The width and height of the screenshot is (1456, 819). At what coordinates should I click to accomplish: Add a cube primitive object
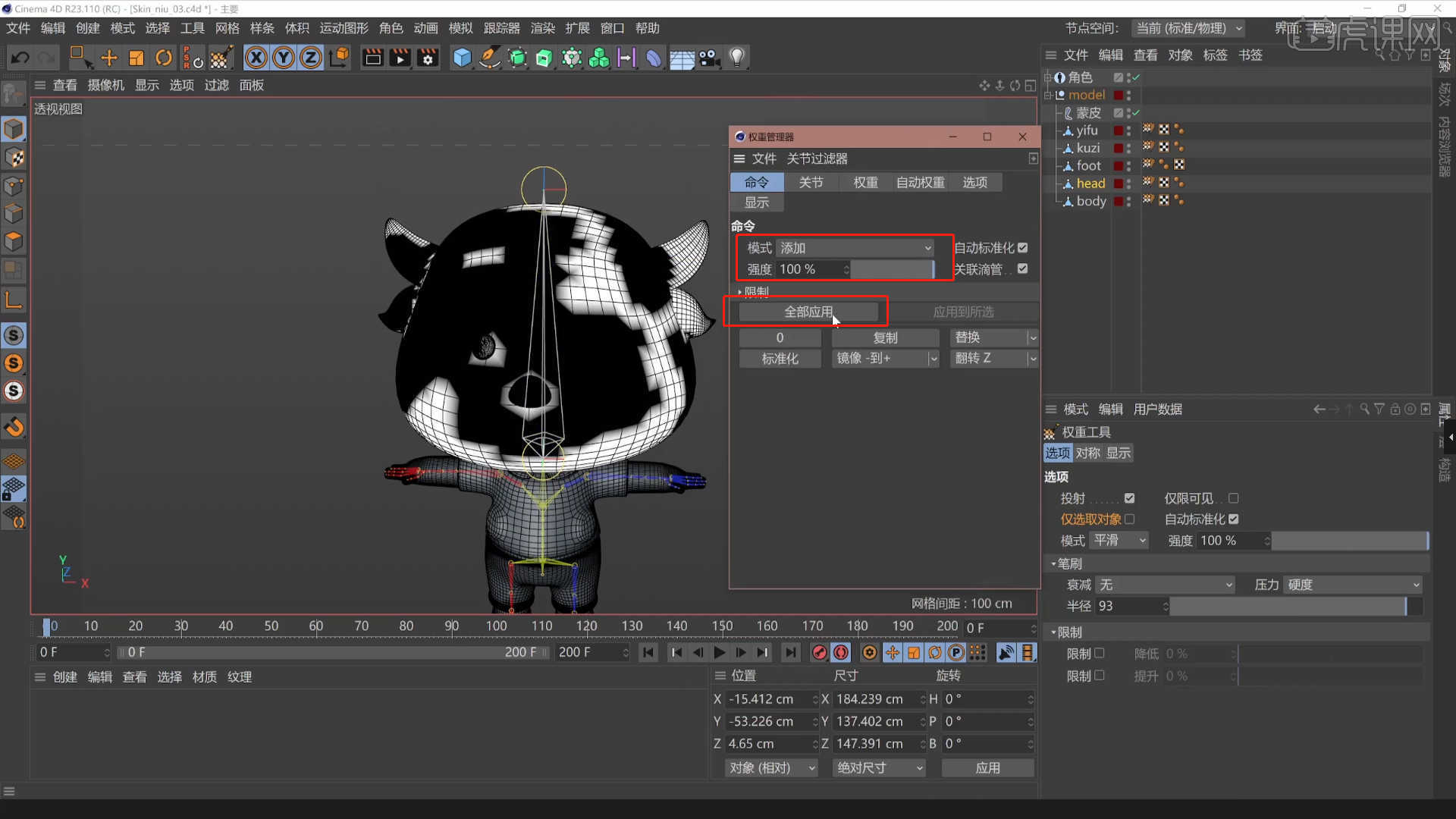pyautogui.click(x=462, y=57)
